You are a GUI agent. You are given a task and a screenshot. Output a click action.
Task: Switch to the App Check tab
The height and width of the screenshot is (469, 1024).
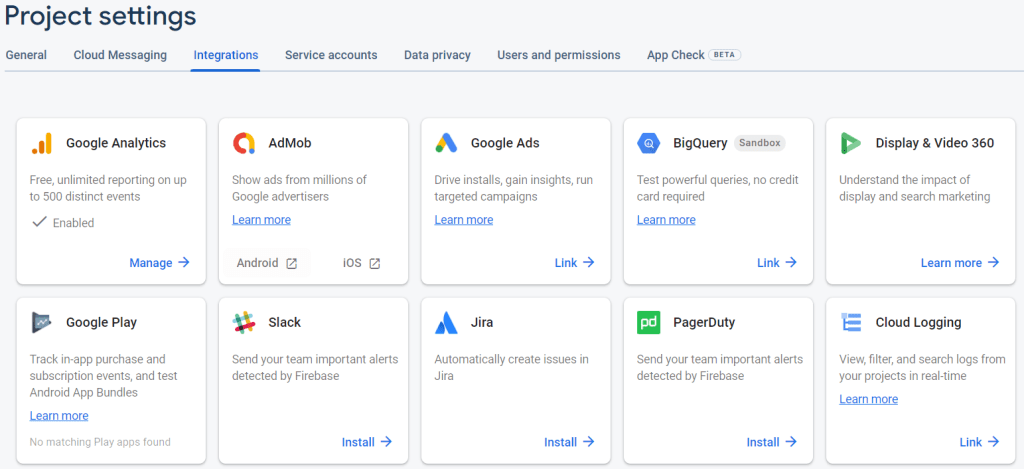(675, 55)
